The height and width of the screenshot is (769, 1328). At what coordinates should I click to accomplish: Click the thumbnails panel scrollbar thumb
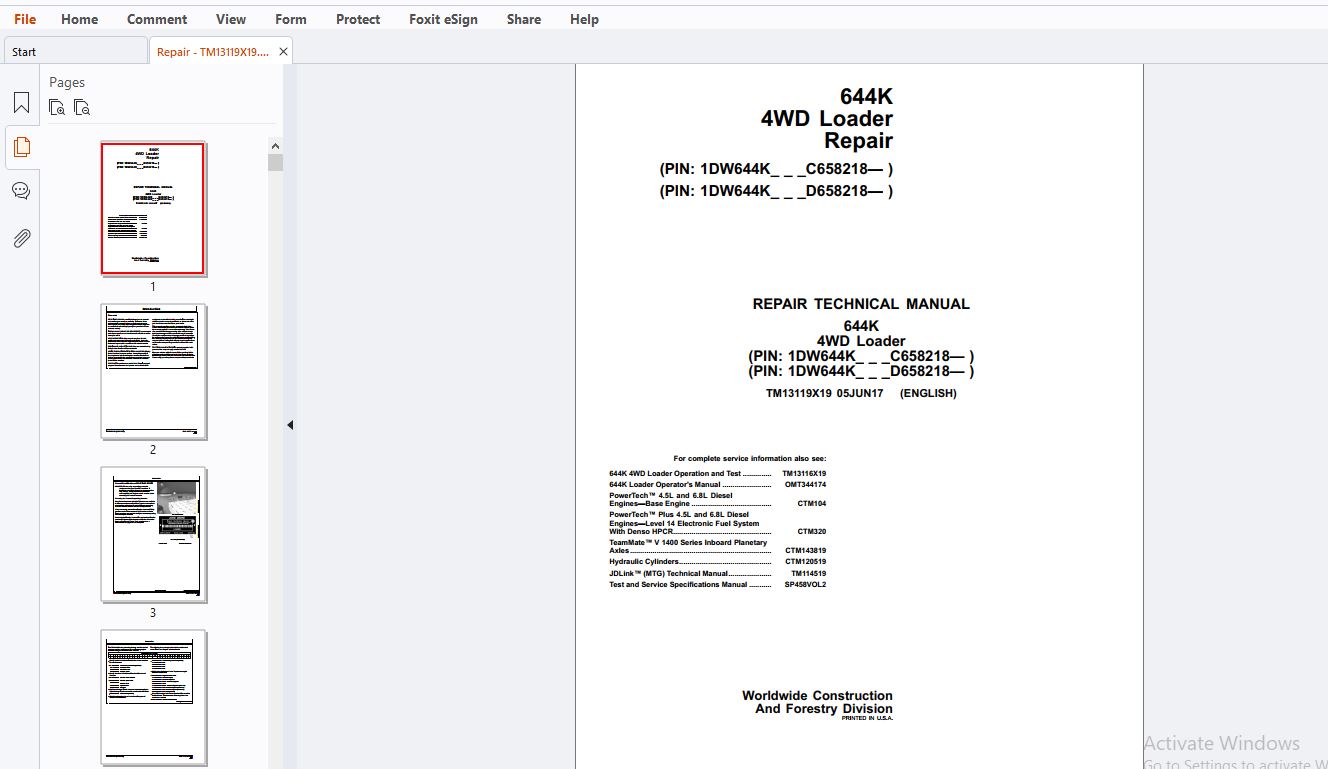coord(276,163)
